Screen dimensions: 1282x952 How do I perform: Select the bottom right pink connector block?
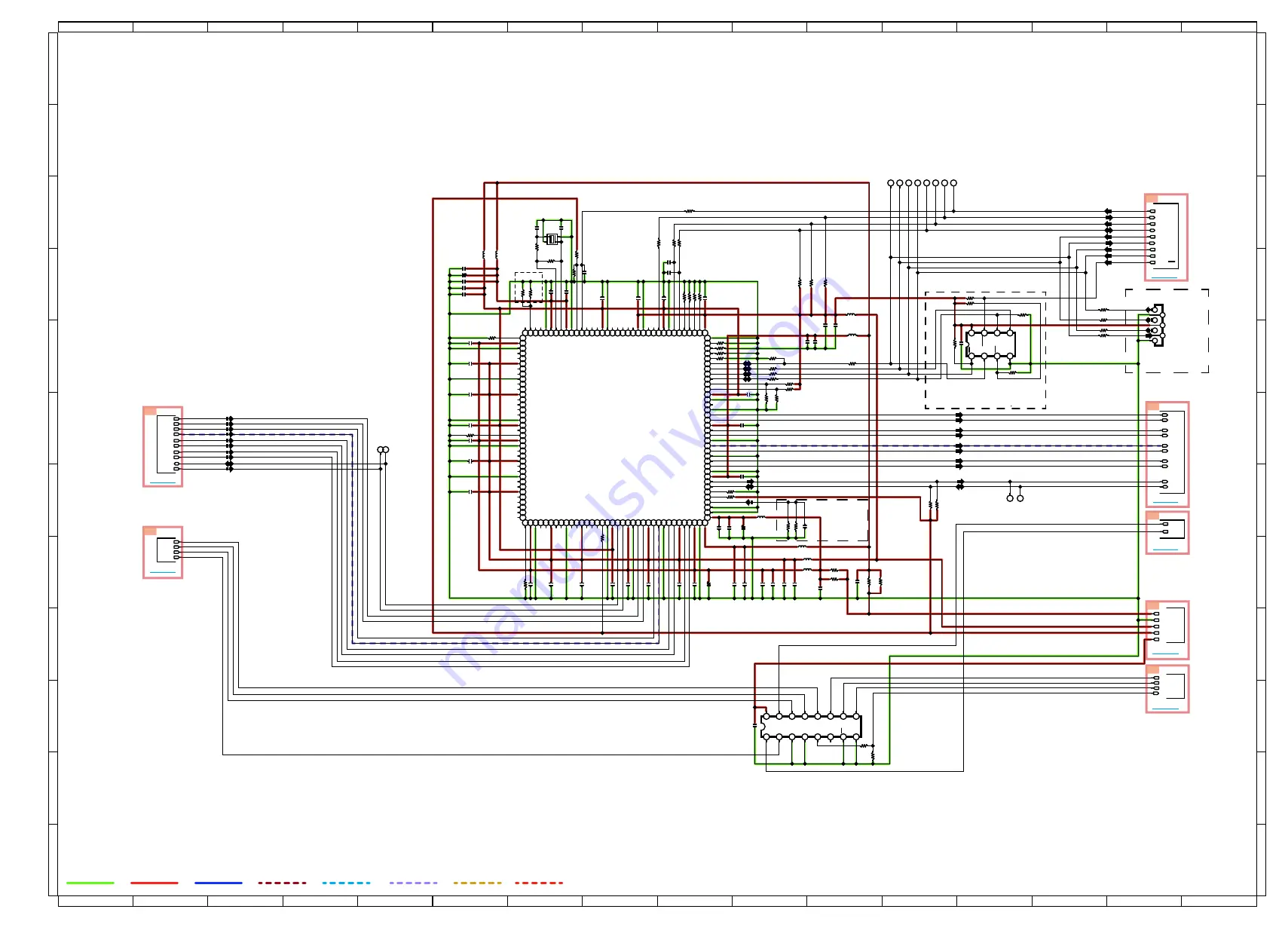(1167, 689)
